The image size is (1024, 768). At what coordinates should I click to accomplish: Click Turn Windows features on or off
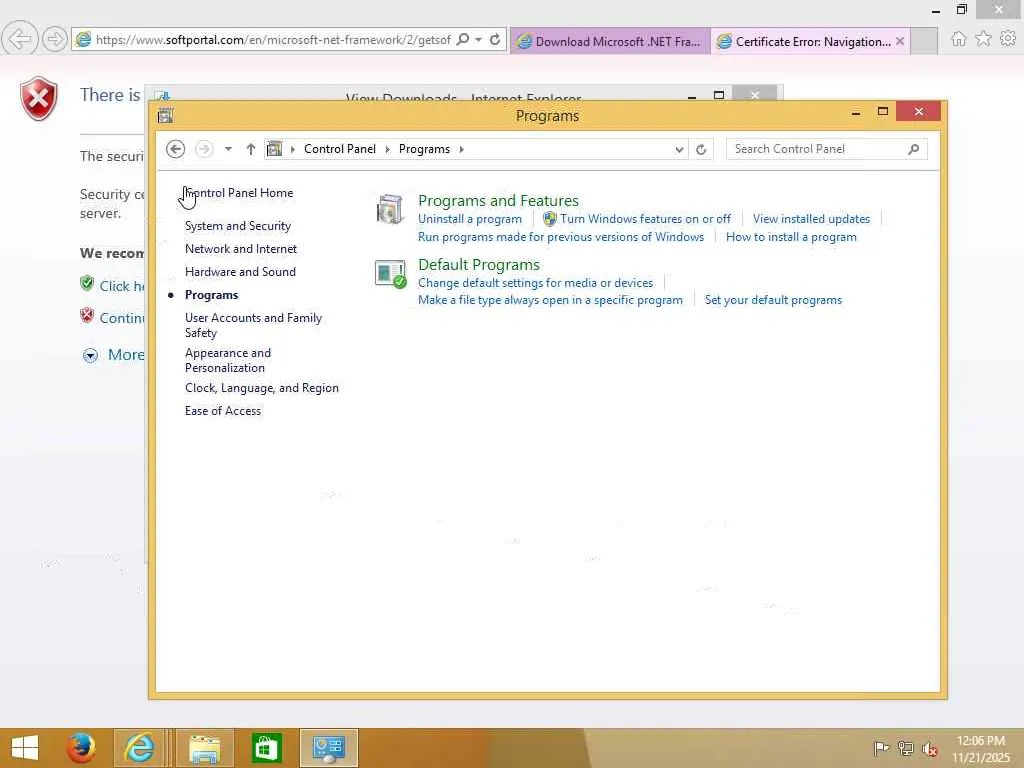tap(645, 219)
